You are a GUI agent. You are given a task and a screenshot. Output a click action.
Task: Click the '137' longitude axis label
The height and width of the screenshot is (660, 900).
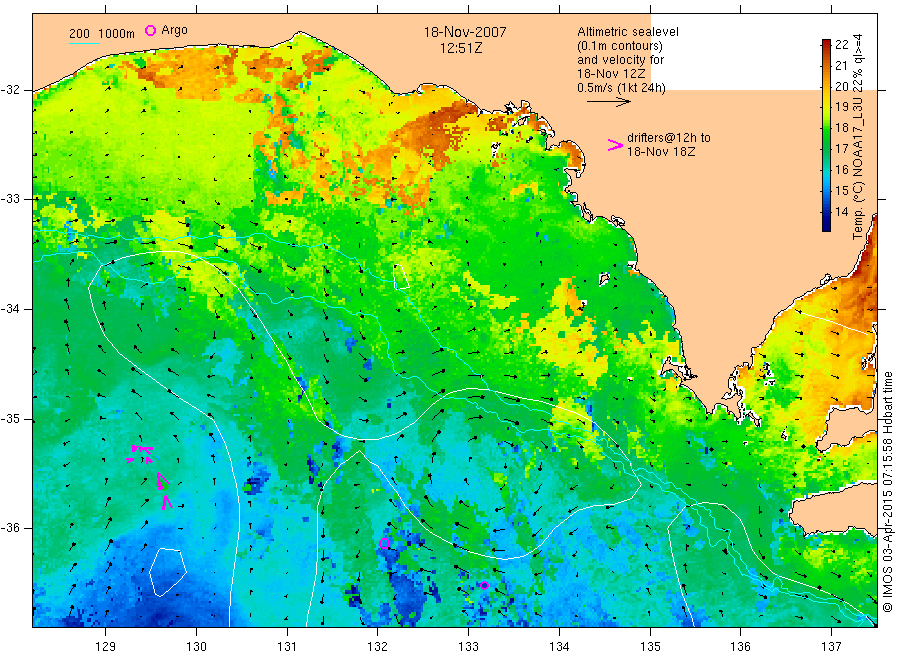coord(831,647)
